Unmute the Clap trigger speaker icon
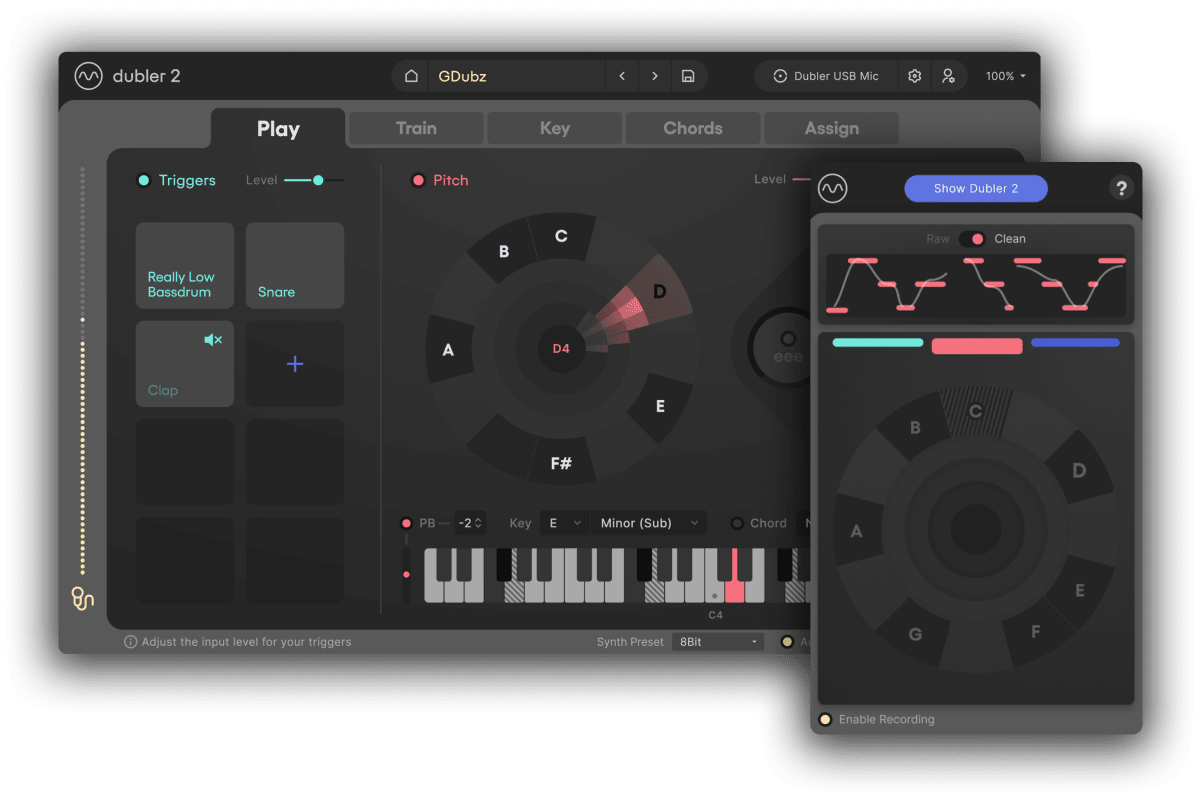Viewport: 1200px width, 798px height. pyautogui.click(x=212, y=340)
